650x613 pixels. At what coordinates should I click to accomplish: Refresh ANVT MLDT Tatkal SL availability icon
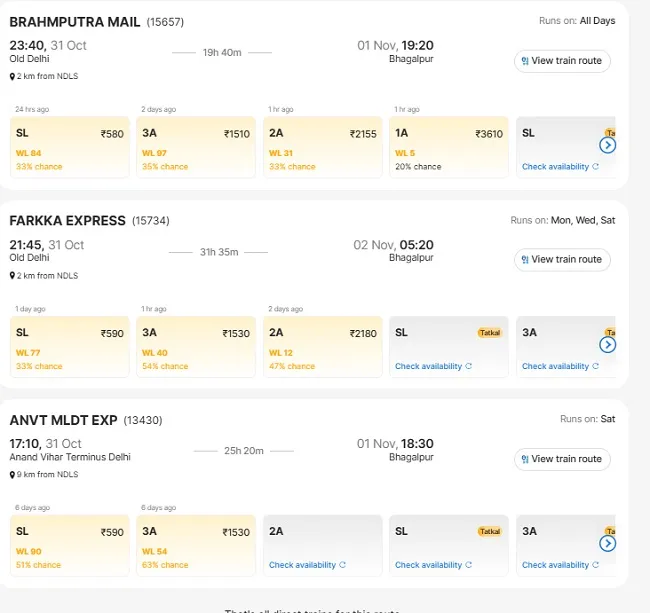[x=468, y=565]
